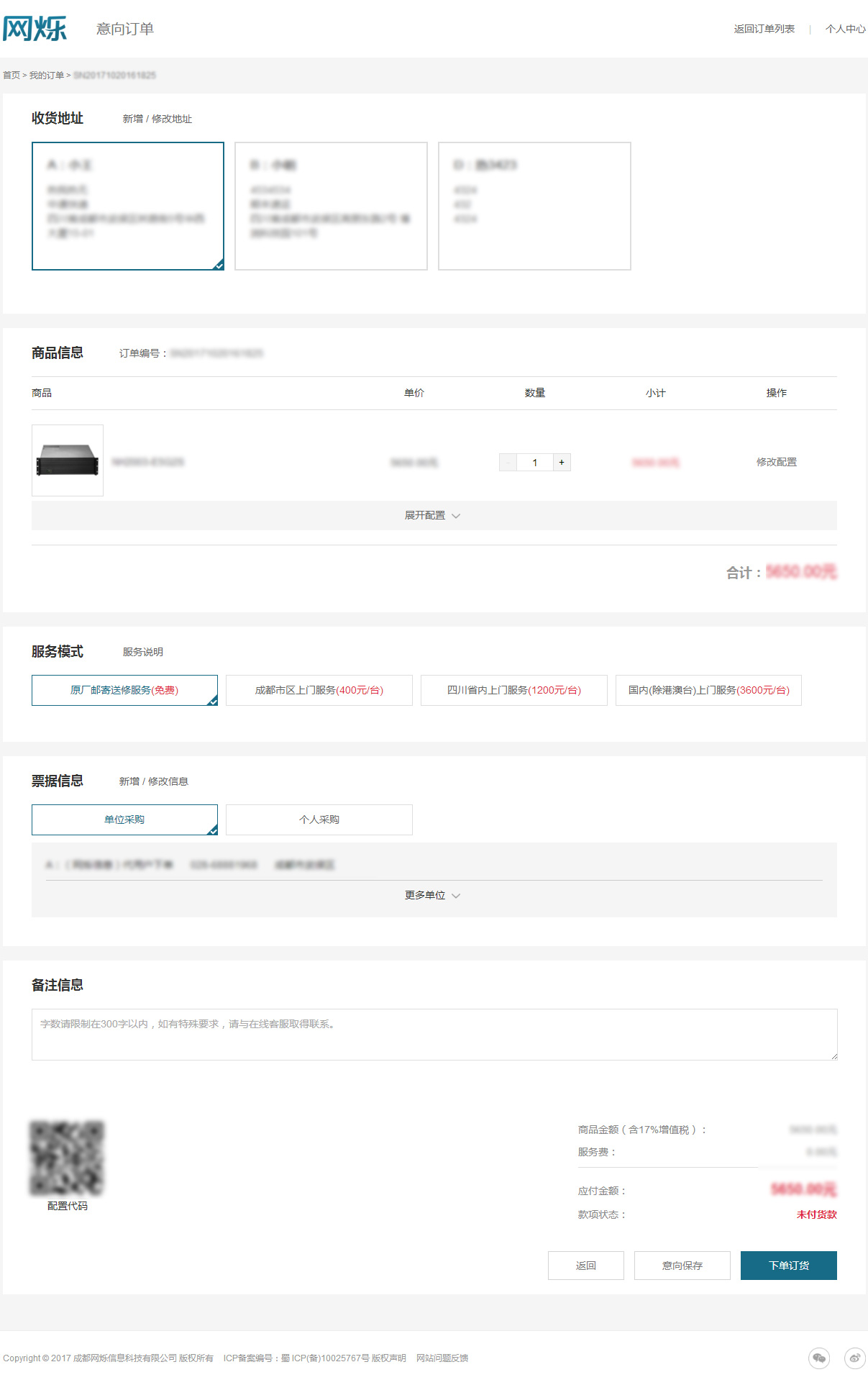This screenshot has width=868, height=1385.
Task: Click 下单订货 button
Action: tap(788, 1265)
